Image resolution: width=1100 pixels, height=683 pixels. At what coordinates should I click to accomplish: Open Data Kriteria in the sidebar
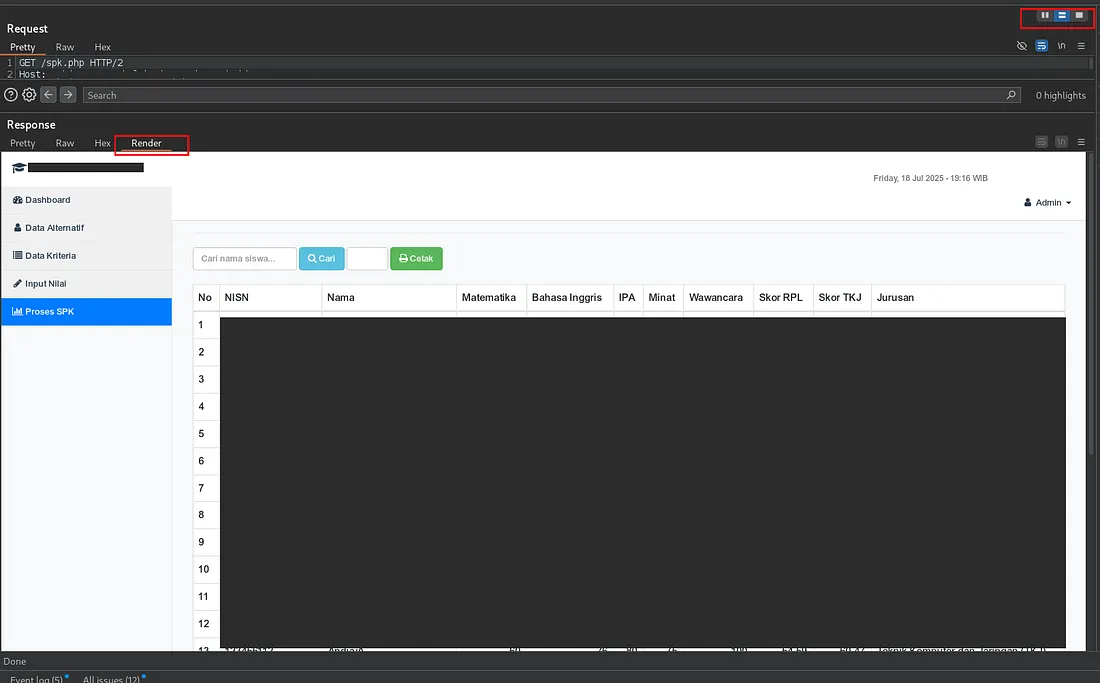(x=86, y=256)
